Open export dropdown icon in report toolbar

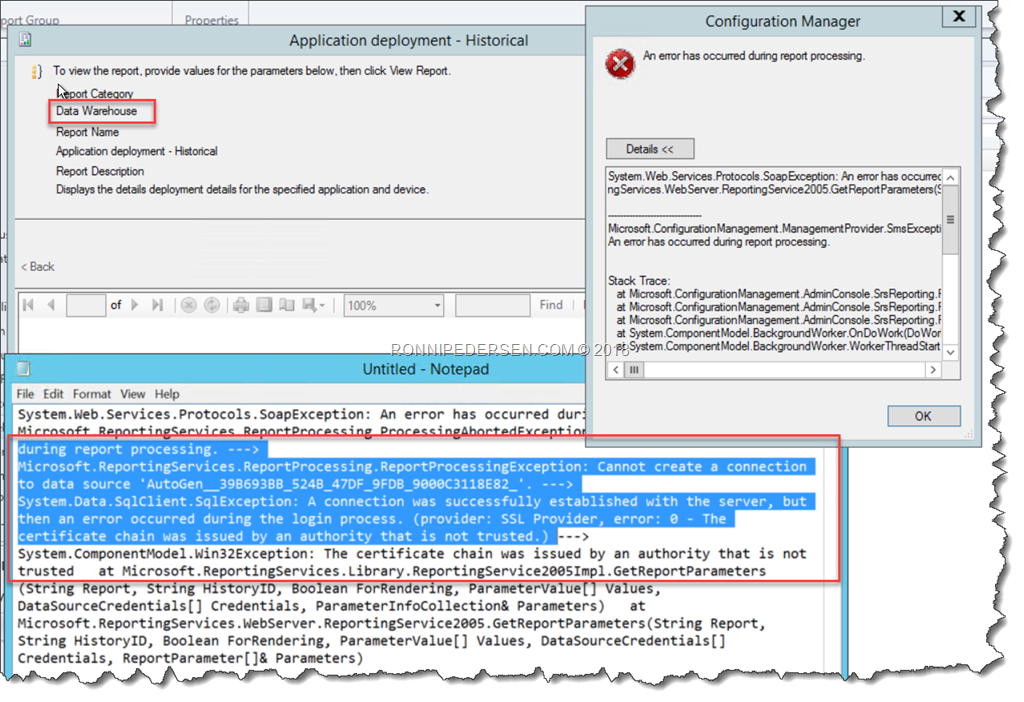click(313, 305)
